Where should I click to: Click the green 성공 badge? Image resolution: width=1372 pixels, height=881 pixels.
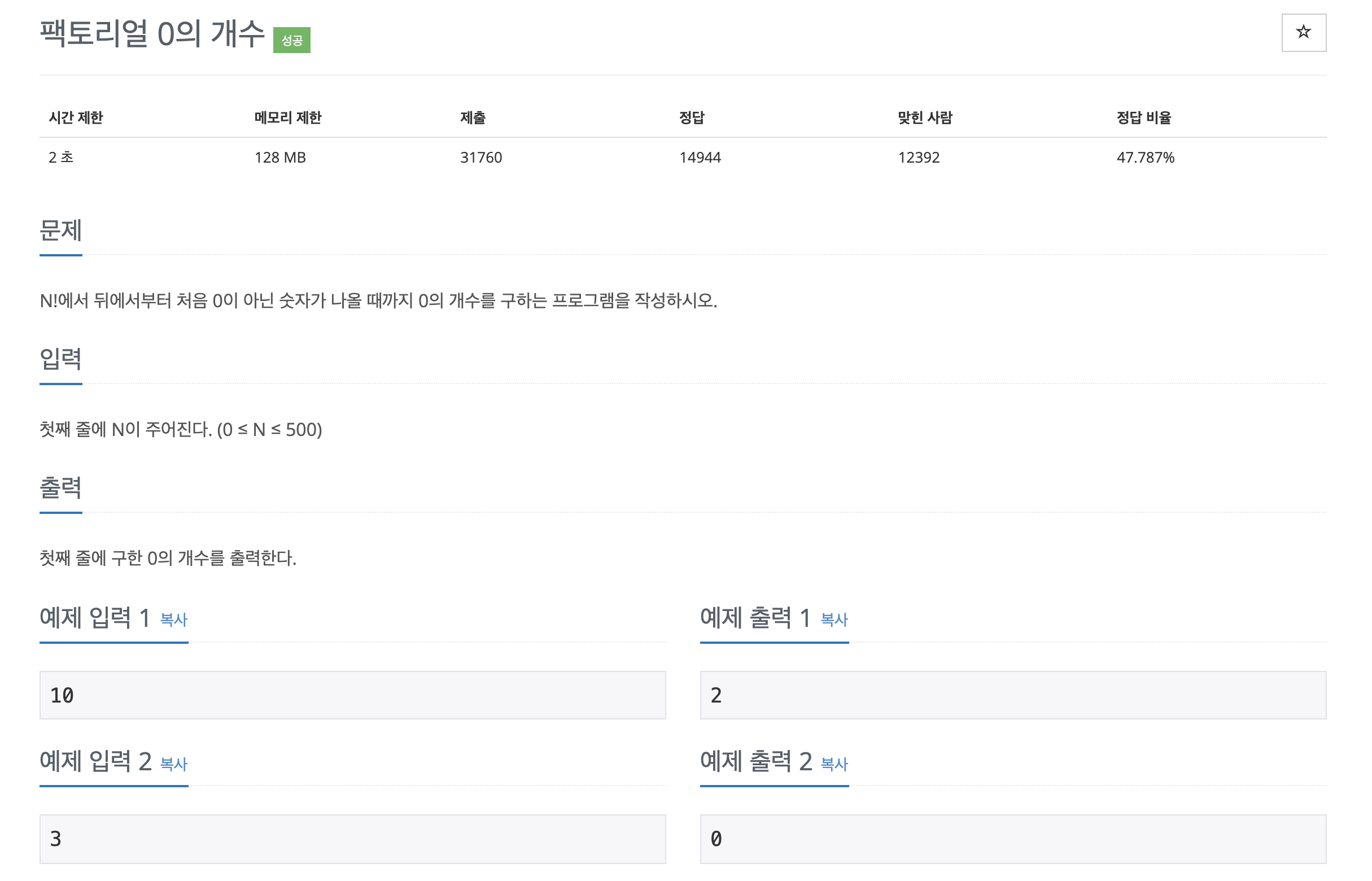[291, 40]
